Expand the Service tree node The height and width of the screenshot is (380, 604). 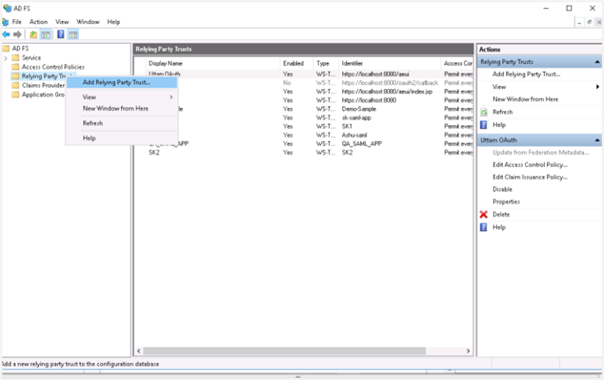click(x=5, y=58)
